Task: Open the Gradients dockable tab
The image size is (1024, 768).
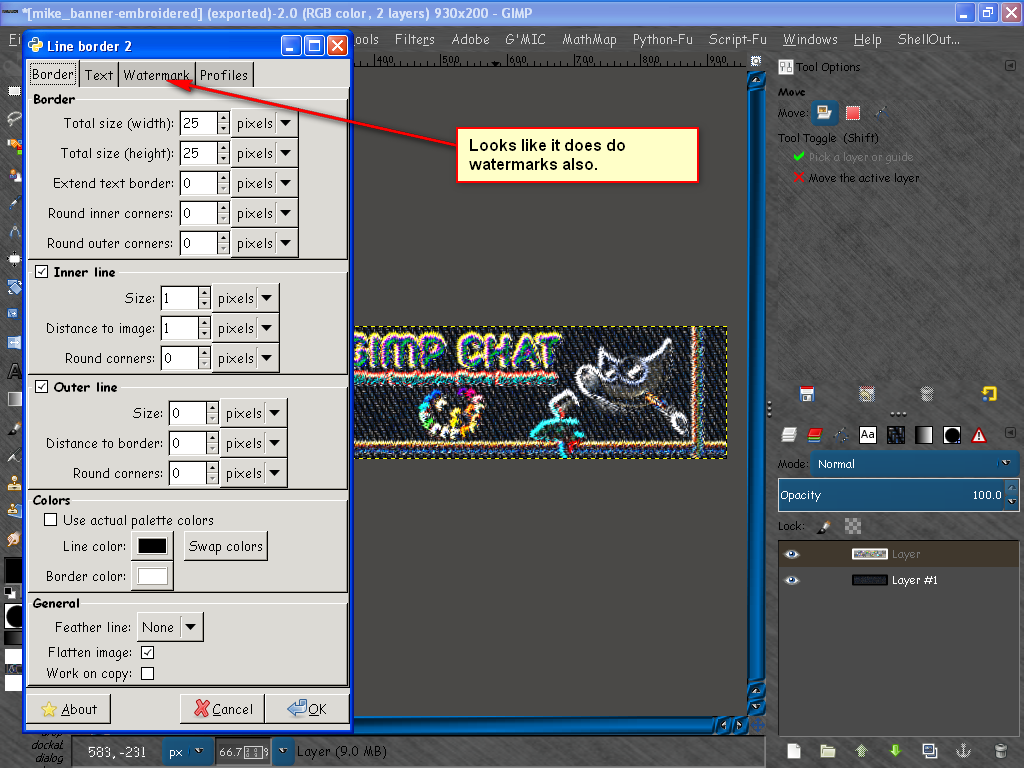Action: tap(923, 435)
